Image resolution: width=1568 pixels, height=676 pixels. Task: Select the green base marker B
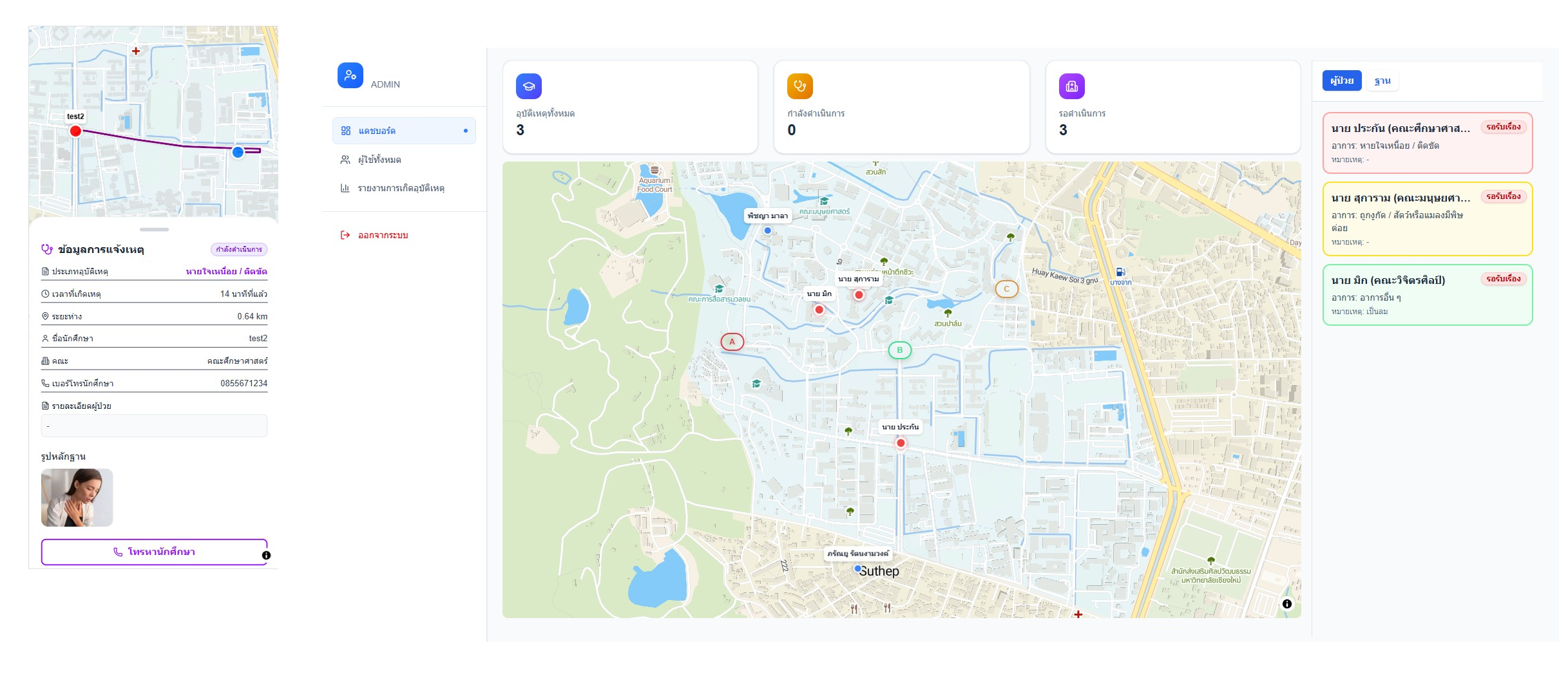pos(899,350)
